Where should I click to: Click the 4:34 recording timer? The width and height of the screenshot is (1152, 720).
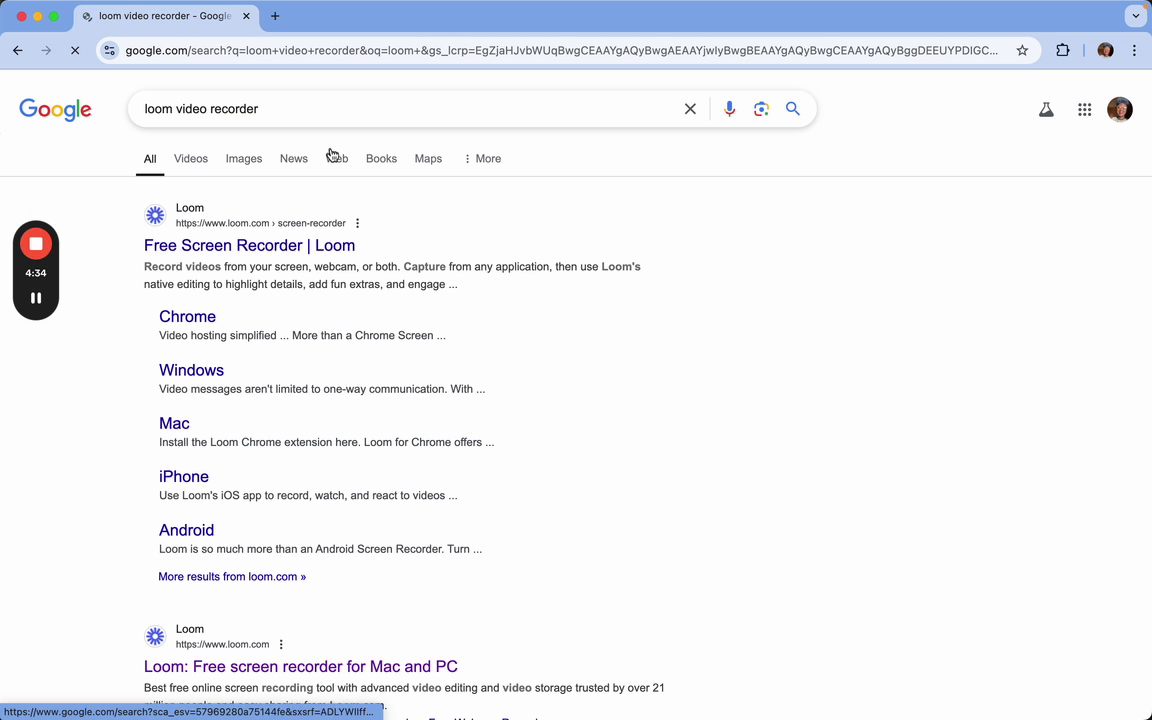(35, 273)
